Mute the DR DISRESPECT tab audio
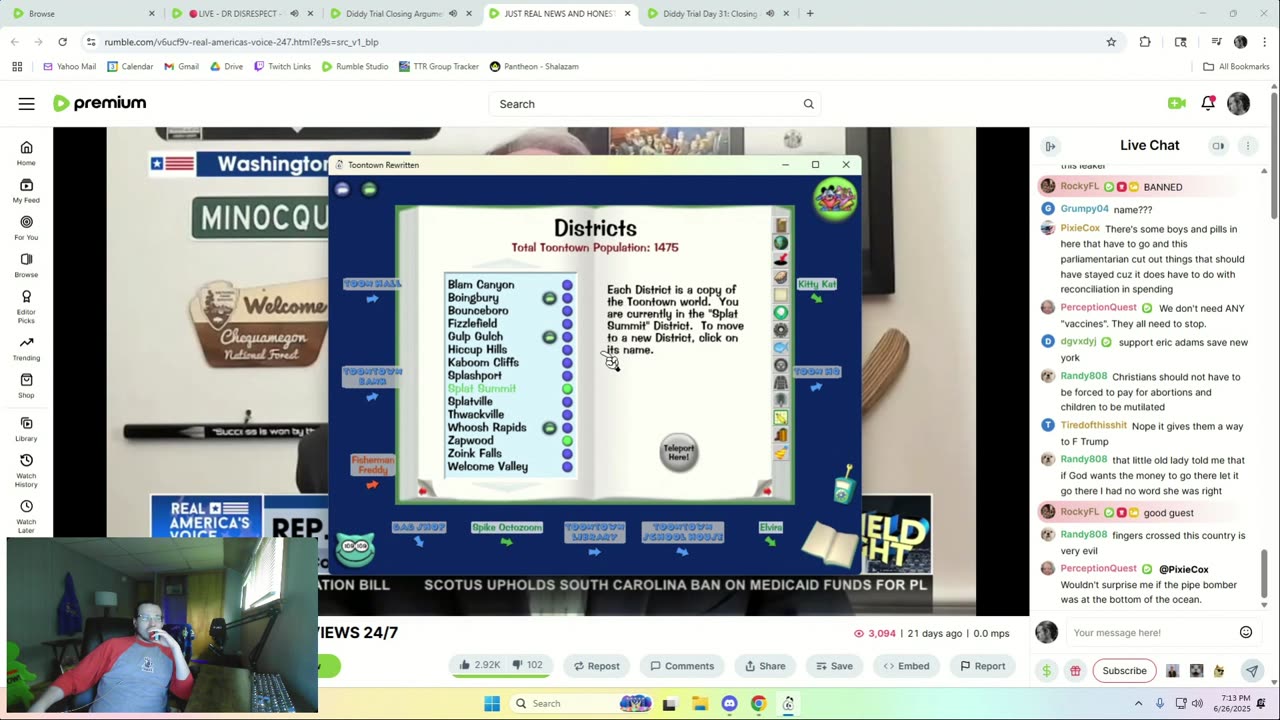This screenshot has width=1280, height=720. (x=294, y=14)
